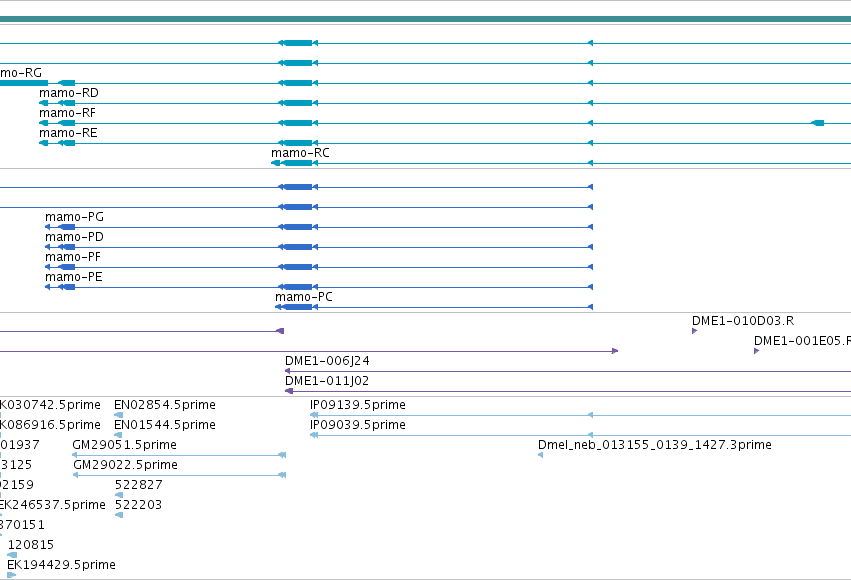Select the mamo-PC protein label
Screen dimensions: 851x580
tap(304, 297)
